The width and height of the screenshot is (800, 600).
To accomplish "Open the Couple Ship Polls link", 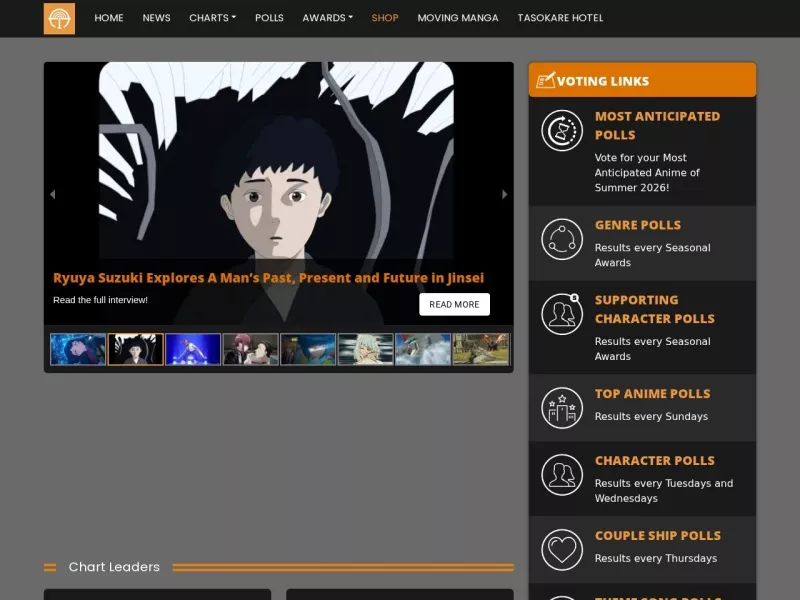I will (658, 535).
